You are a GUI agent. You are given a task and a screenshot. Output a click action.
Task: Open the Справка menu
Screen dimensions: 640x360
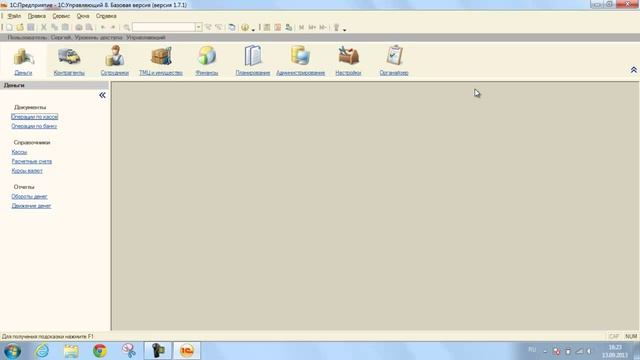[x=106, y=16]
